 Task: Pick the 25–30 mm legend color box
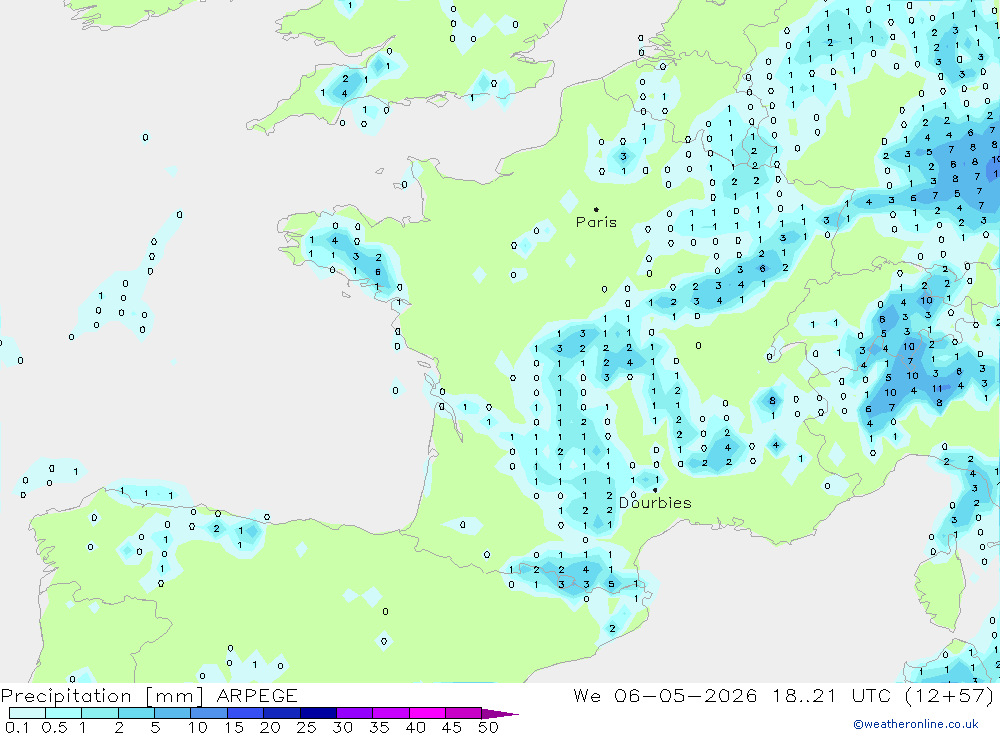point(318,713)
